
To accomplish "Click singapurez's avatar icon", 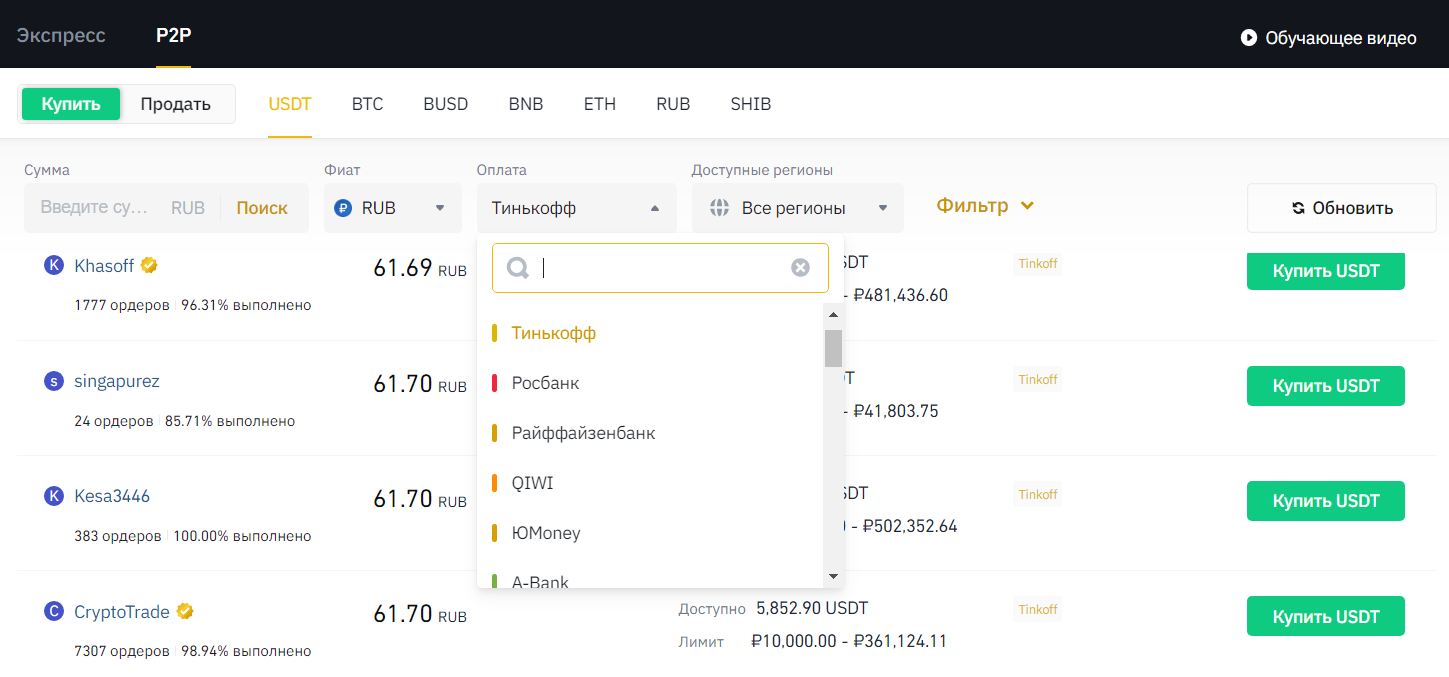I will pyautogui.click(x=54, y=381).
